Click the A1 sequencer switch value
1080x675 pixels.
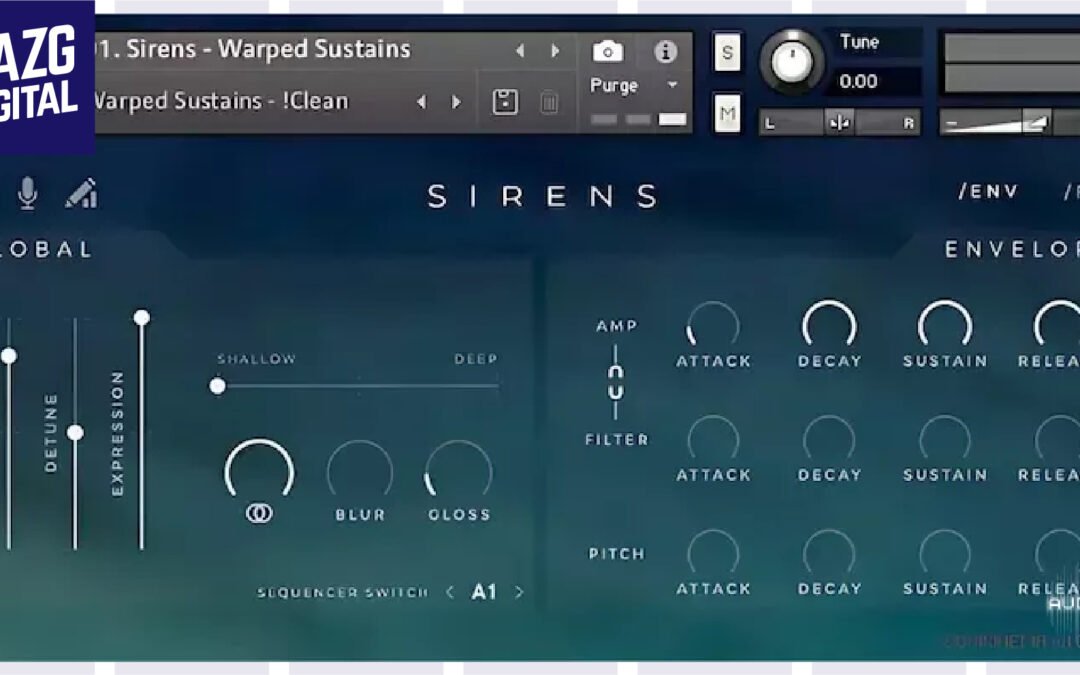click(484, 592)
